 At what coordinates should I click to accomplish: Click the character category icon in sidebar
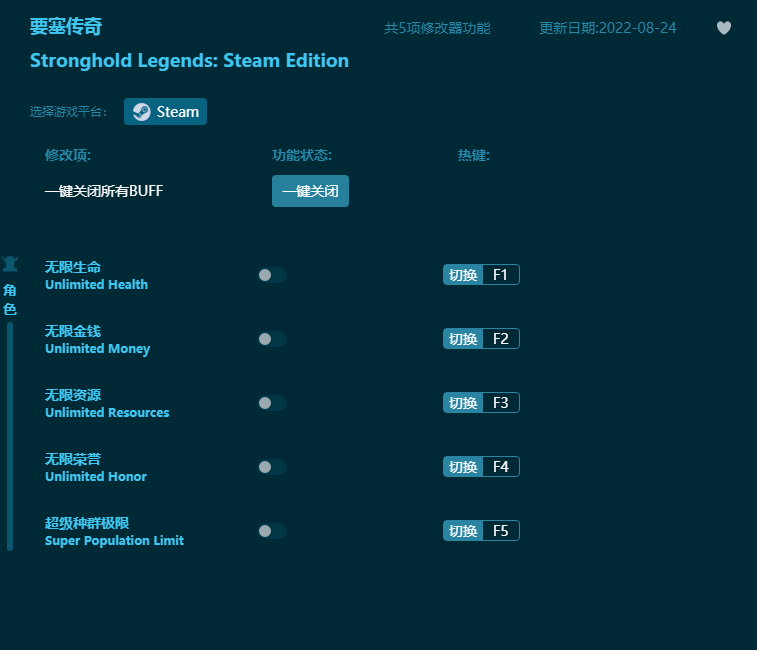point(10,264)
